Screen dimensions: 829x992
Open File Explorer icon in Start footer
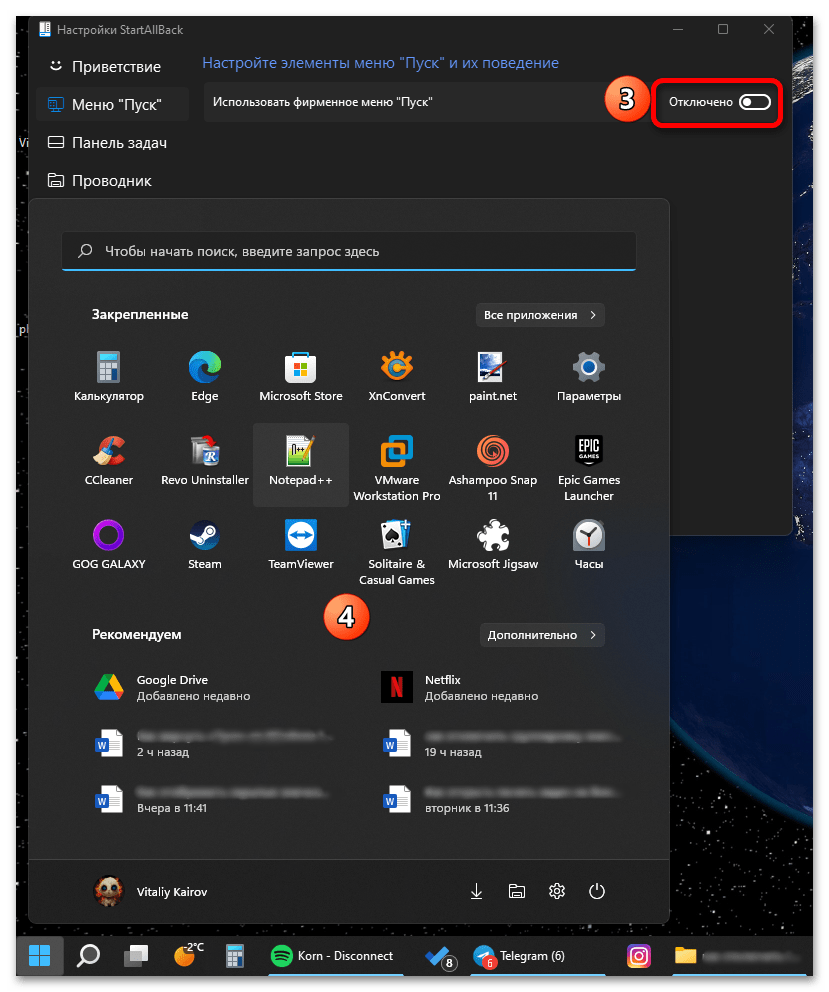pyautogui.click(x=516, y=891)
